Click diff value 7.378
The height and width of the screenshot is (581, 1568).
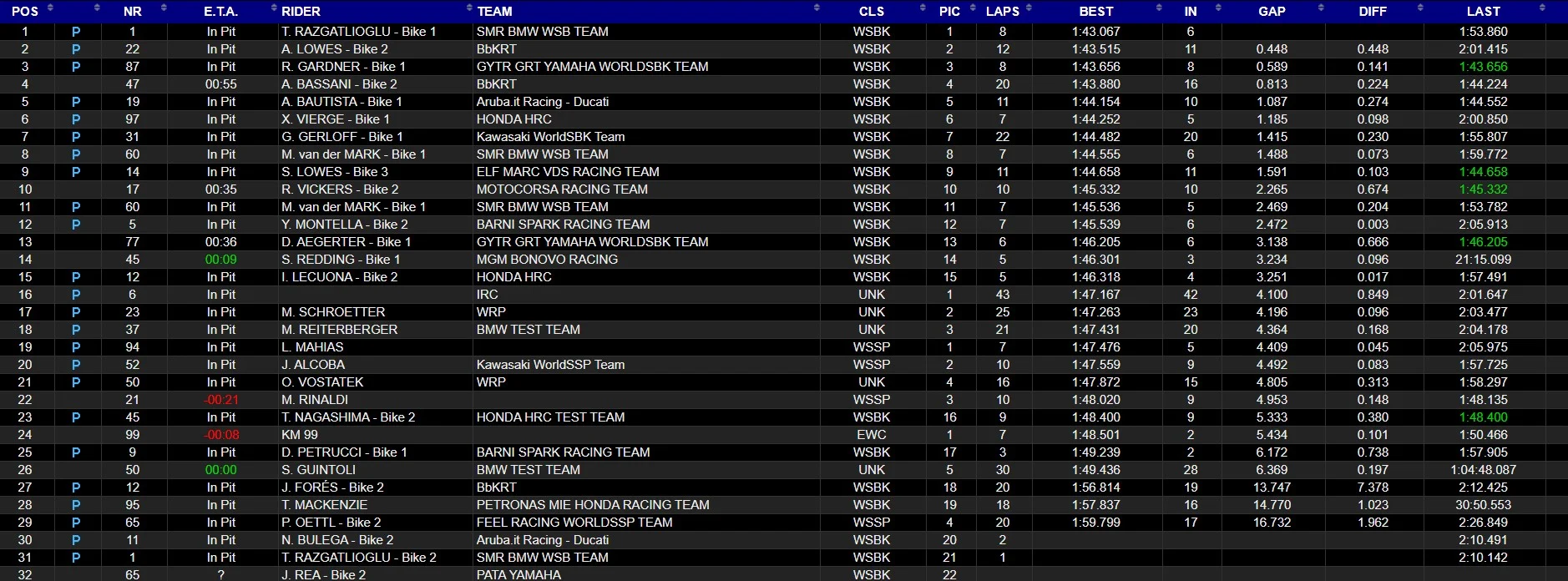click(x=1373, y=488)
